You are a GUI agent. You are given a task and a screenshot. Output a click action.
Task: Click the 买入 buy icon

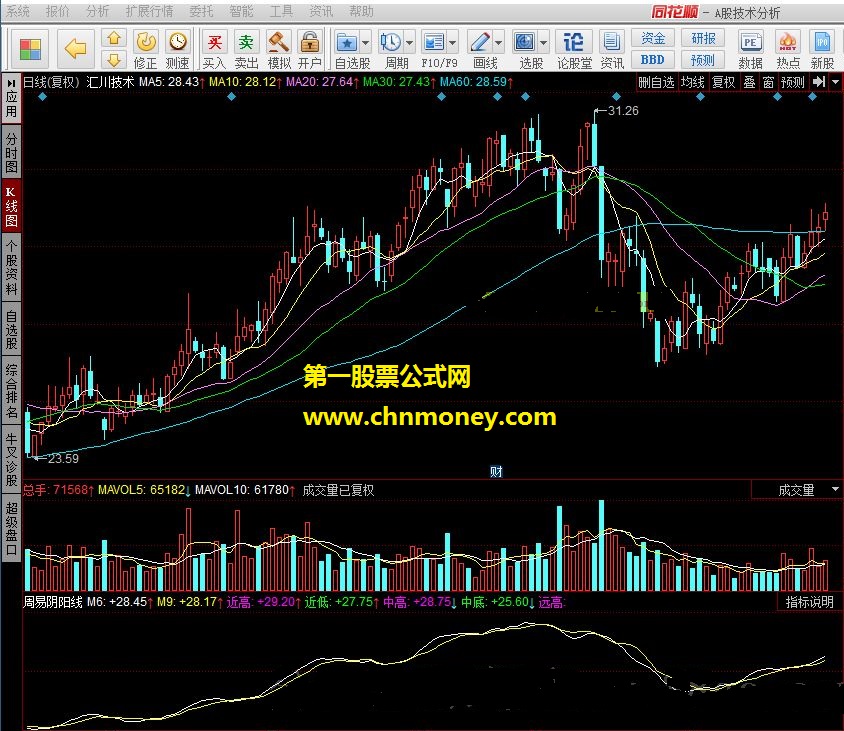(x=214, y=50)
